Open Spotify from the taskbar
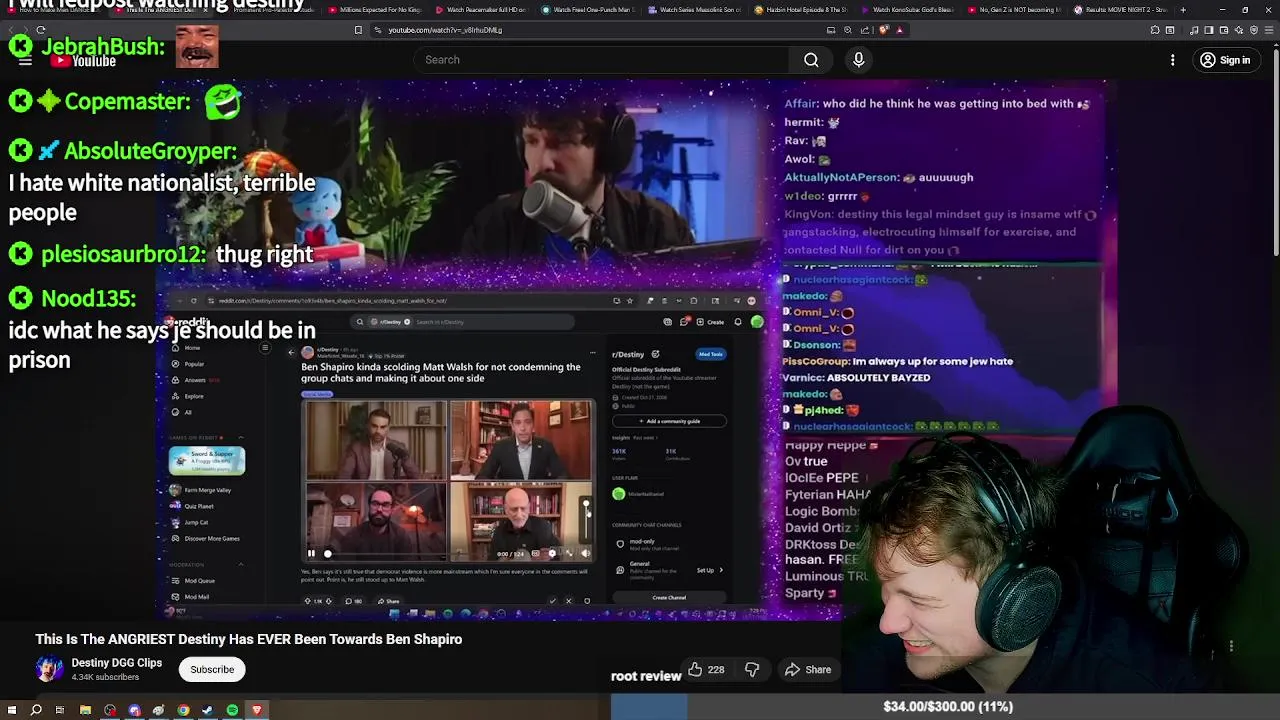 click(x=232, y=710)
